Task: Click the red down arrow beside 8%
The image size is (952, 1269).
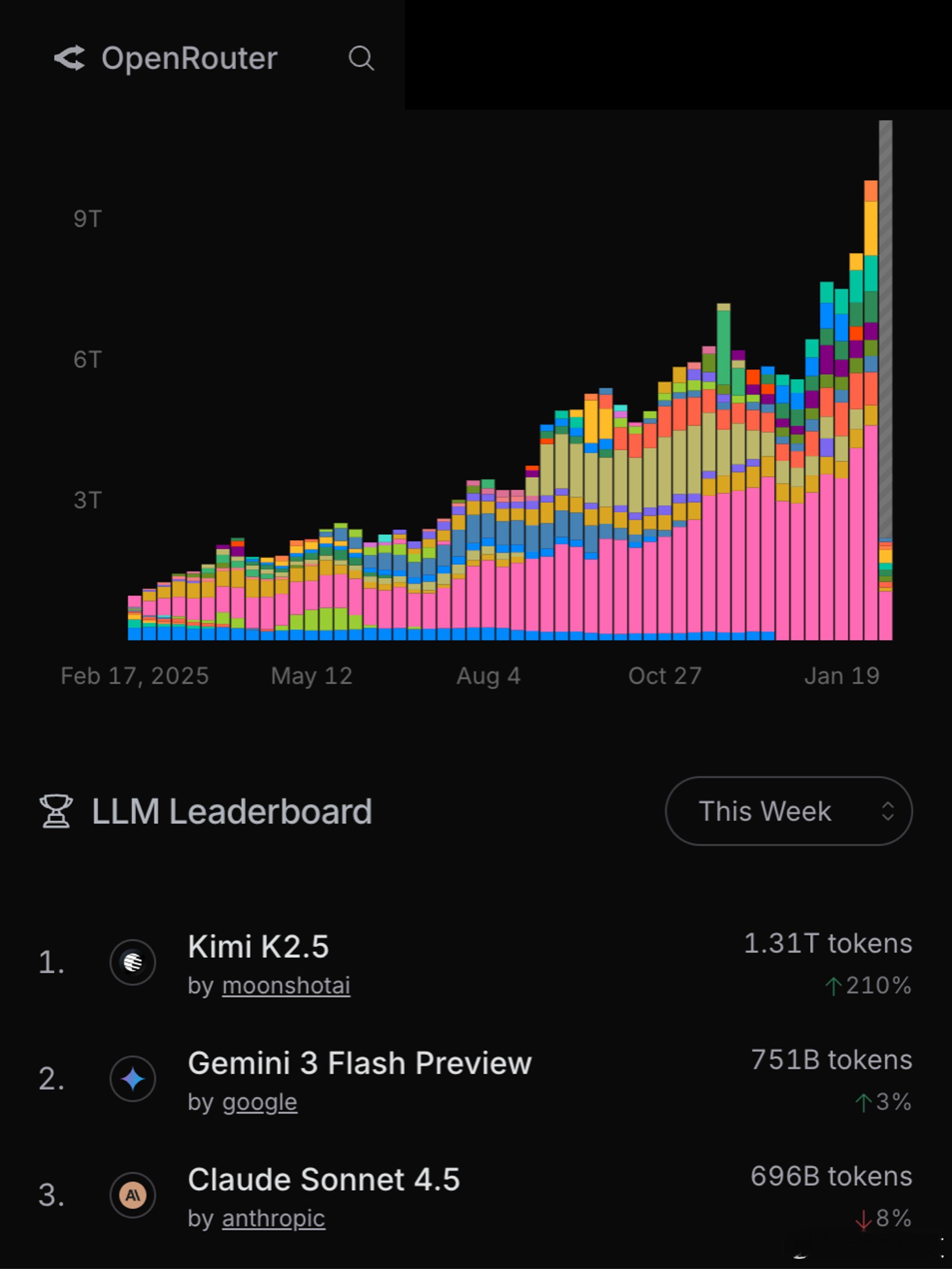Action: pos(863,1219)
